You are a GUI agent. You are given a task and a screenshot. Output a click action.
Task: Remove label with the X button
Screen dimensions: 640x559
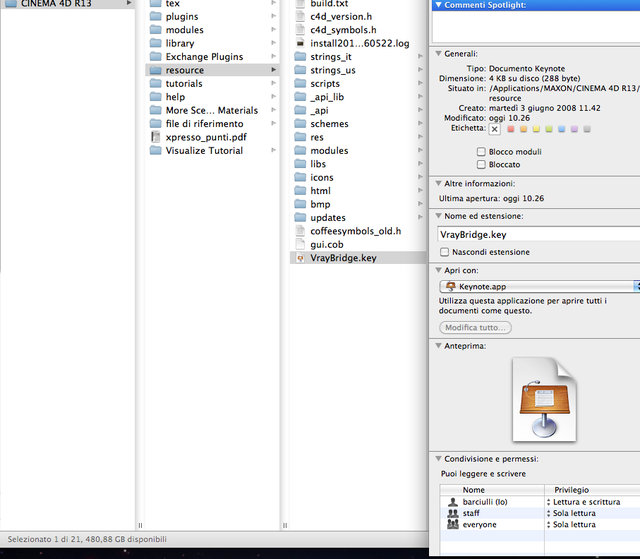[495, 129]
